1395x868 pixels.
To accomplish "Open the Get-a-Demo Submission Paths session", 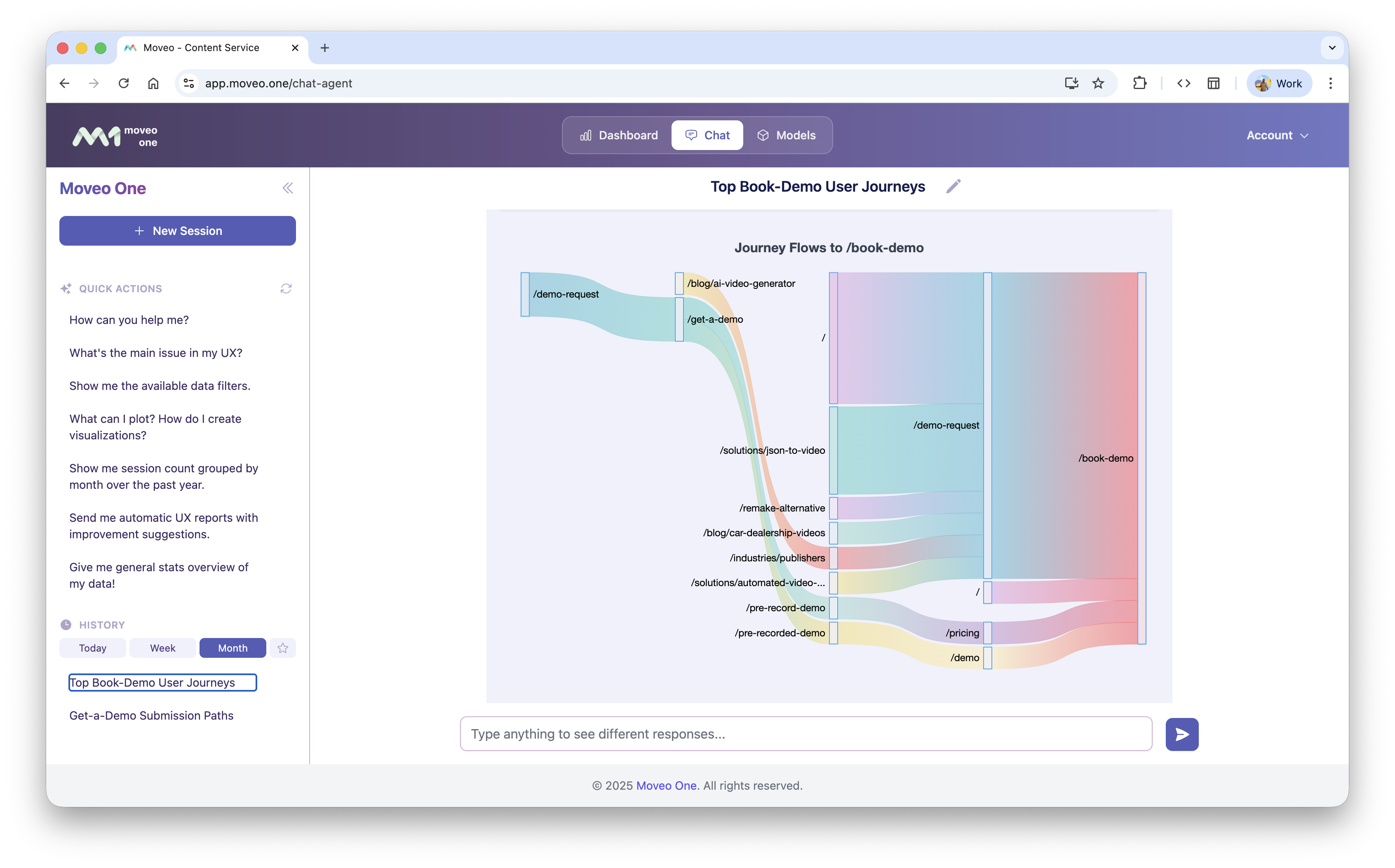I will pyautogui.click(x=151, y=716).
